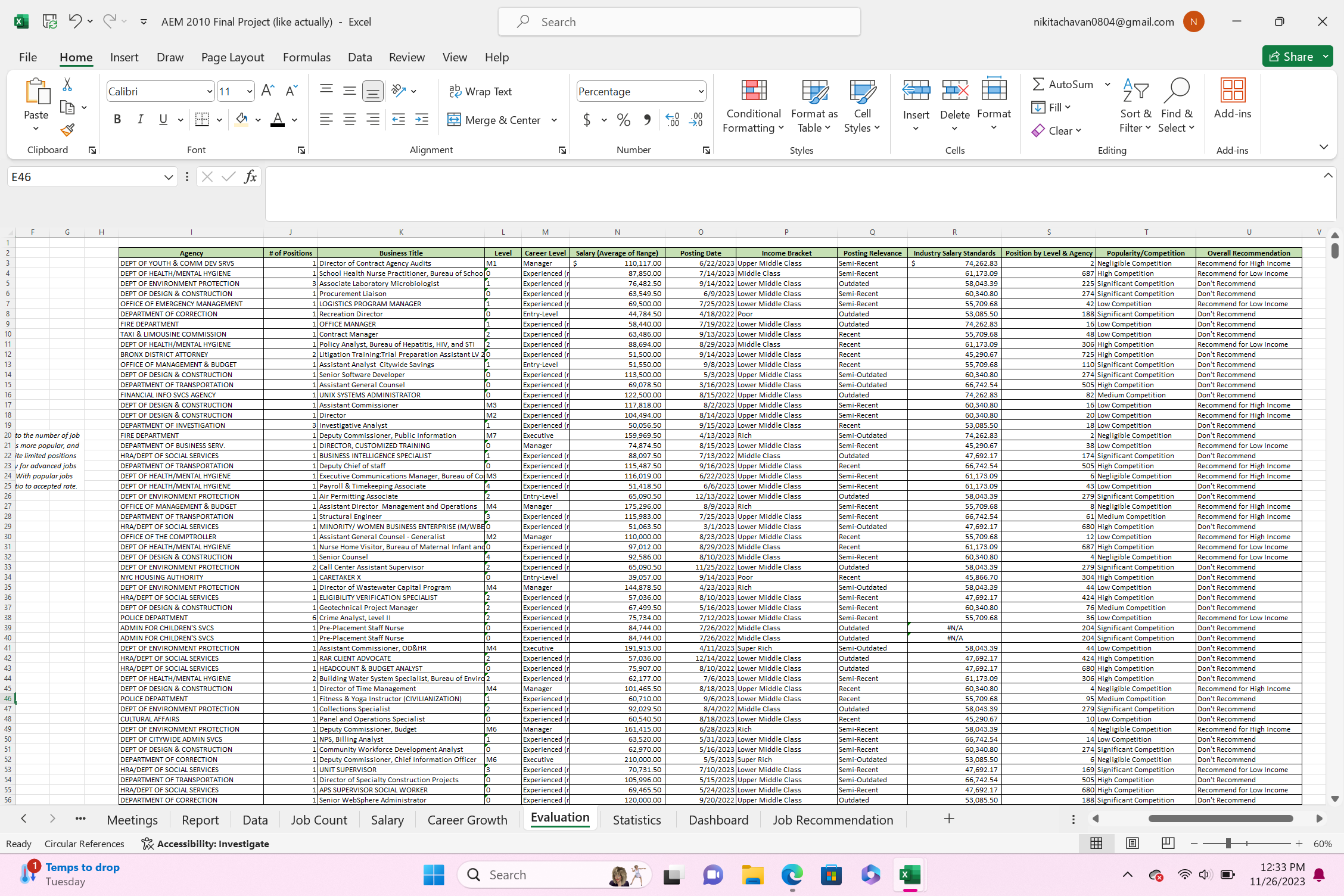Increase decimal places
Viewport: 1344px width, 896px height.
(672, 120)
